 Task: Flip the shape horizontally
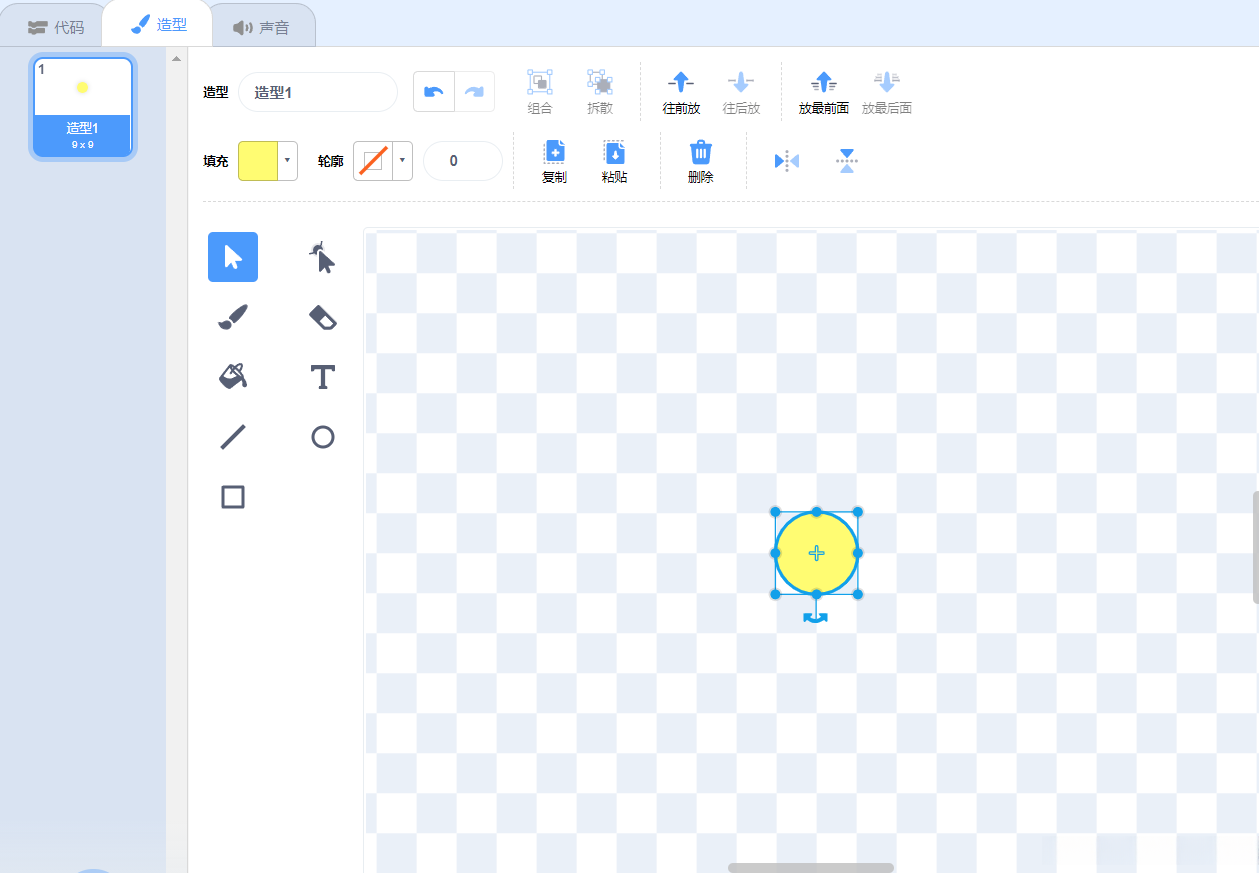coord(787,161)
